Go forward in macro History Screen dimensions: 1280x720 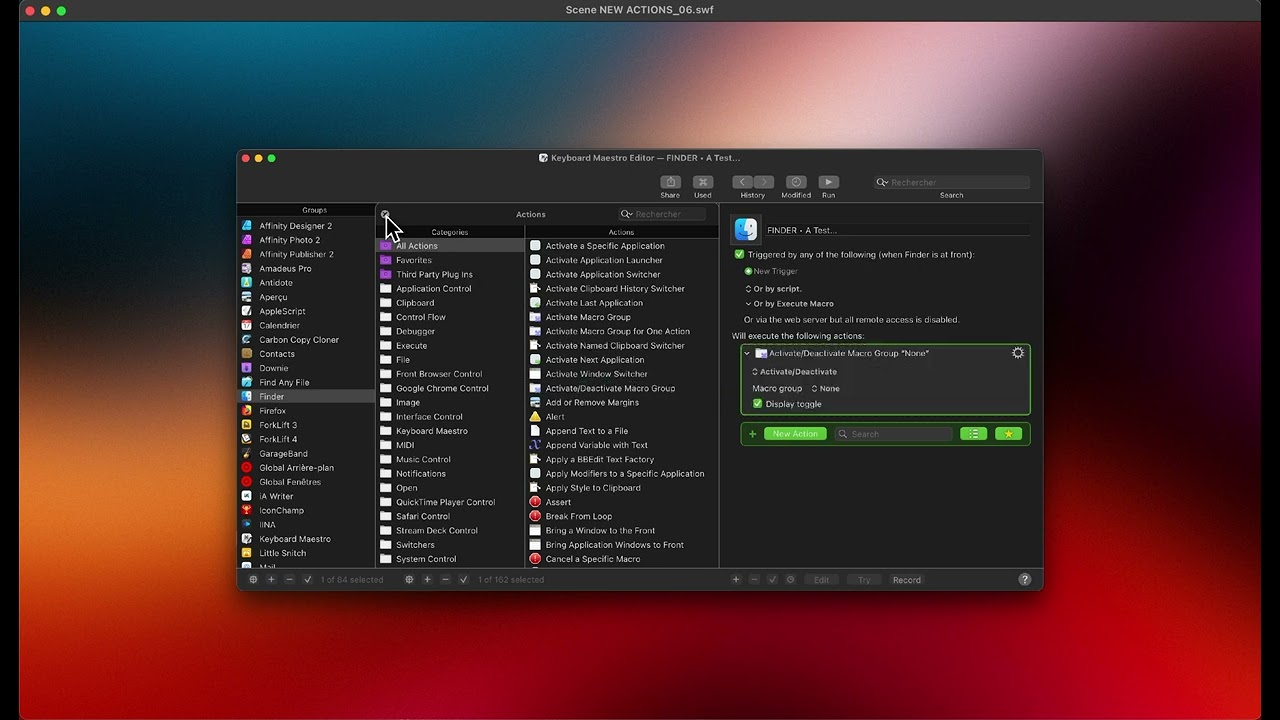point(764,182)
